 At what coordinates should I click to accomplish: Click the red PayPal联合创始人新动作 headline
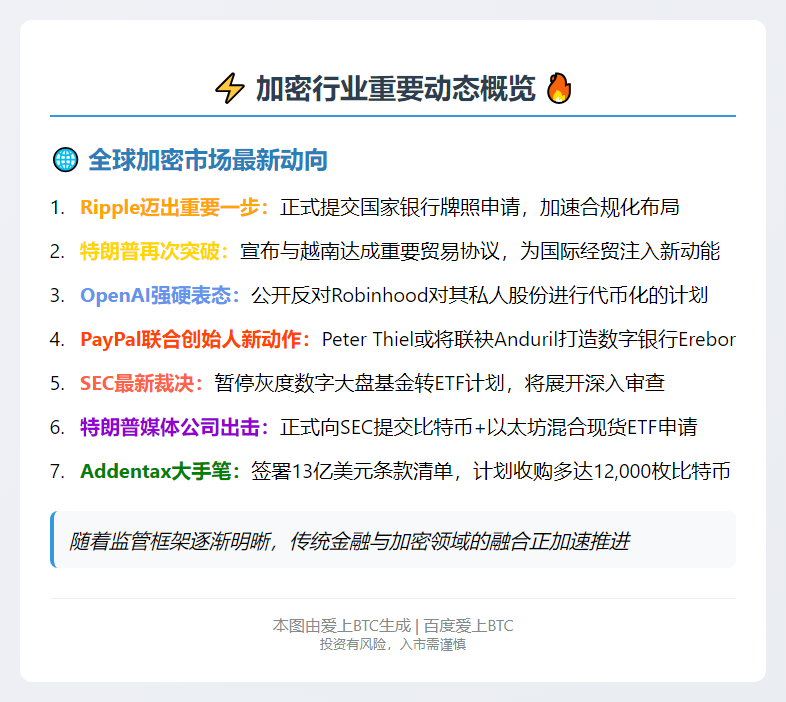[x=195, y=340]
